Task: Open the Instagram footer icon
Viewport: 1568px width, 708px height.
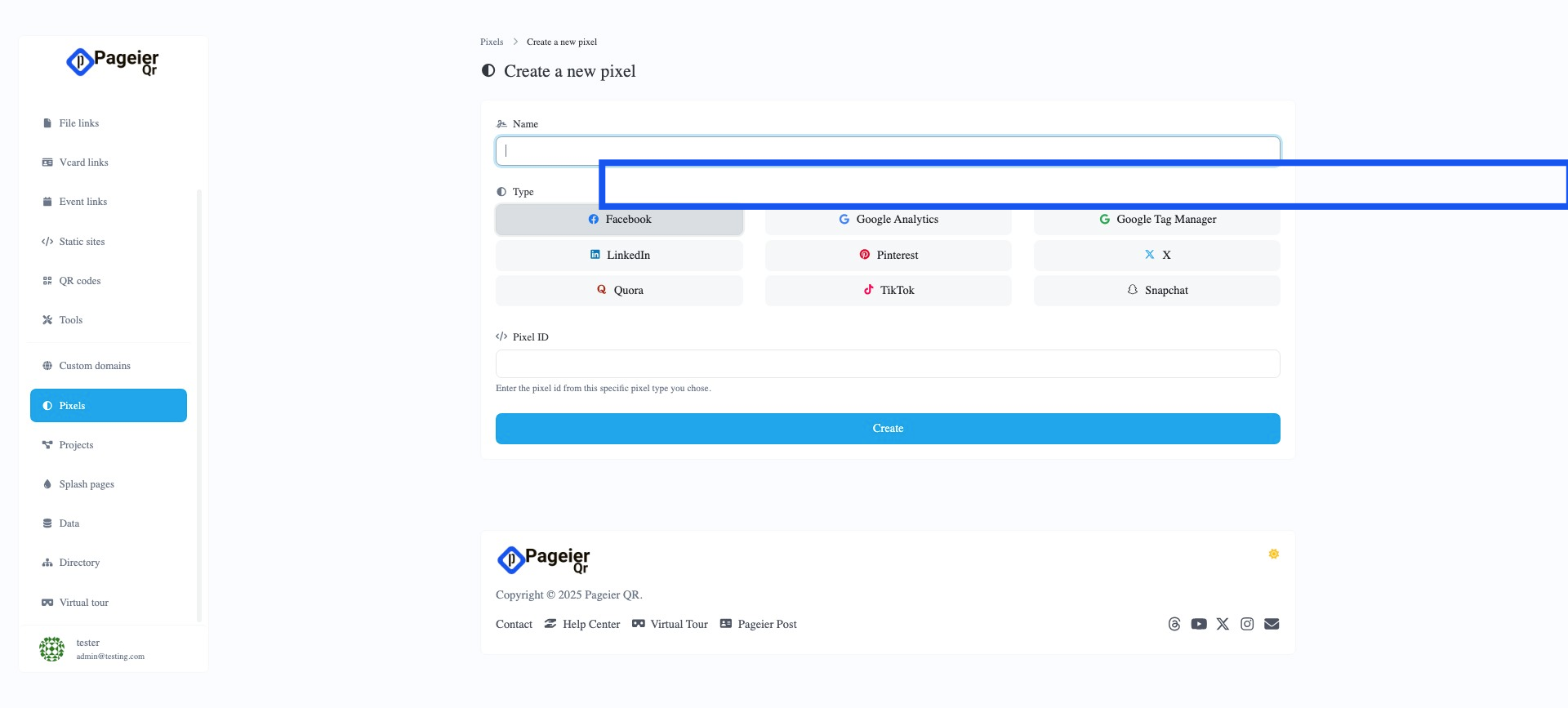Action: coord(1247,624)
